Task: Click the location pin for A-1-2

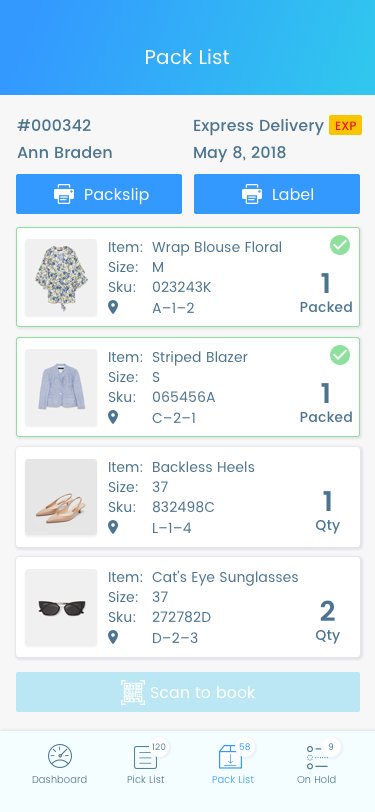Action: (x=113, y=308)
